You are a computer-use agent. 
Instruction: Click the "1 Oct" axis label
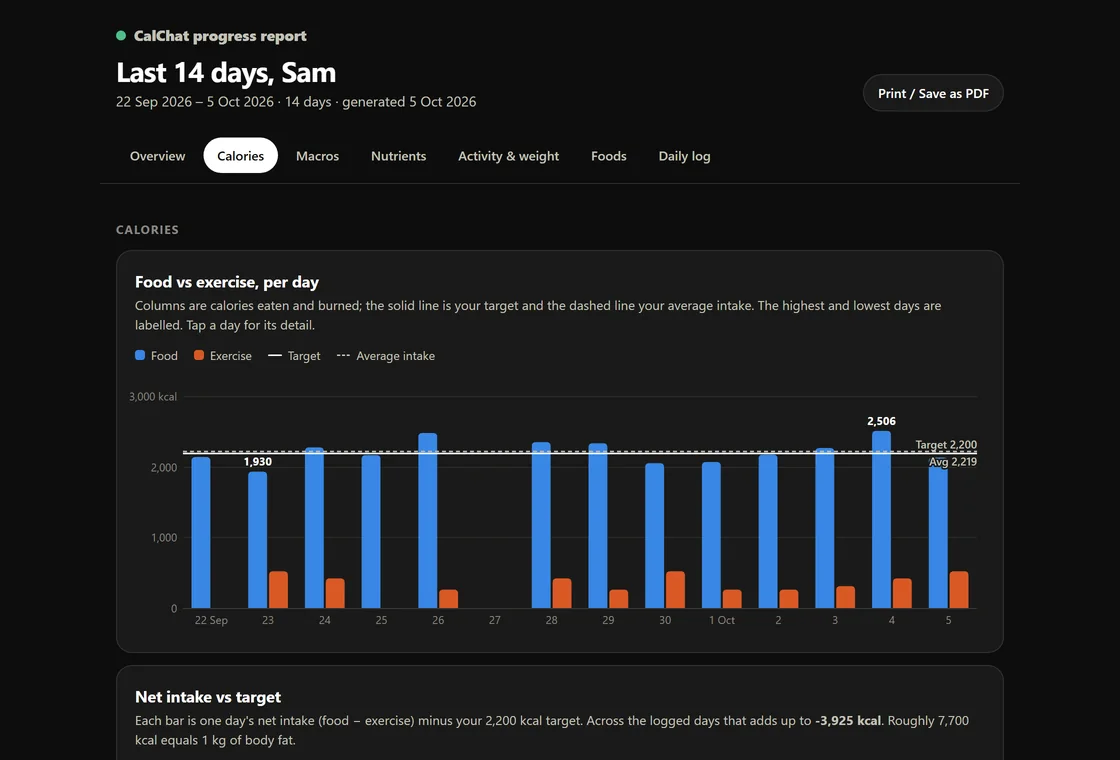721,620
